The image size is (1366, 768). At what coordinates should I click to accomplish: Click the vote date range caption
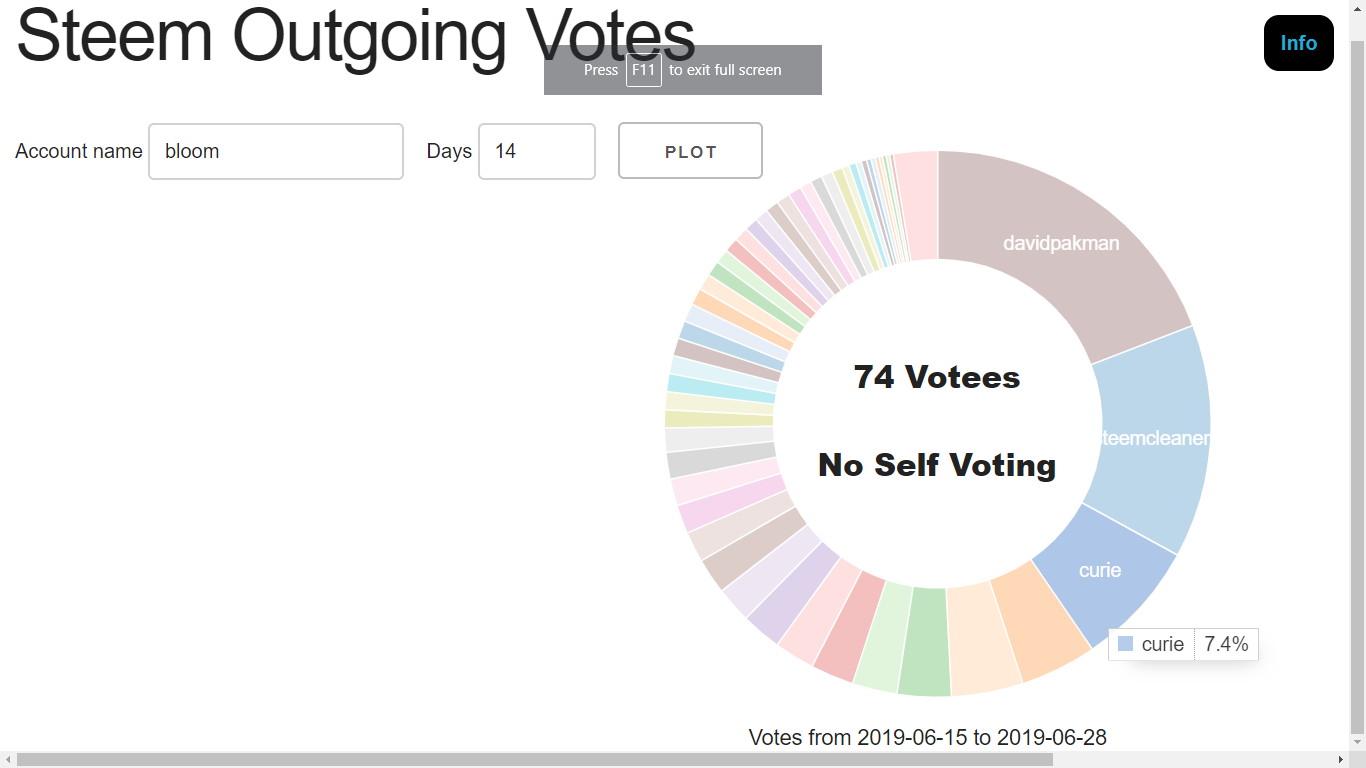928,738
